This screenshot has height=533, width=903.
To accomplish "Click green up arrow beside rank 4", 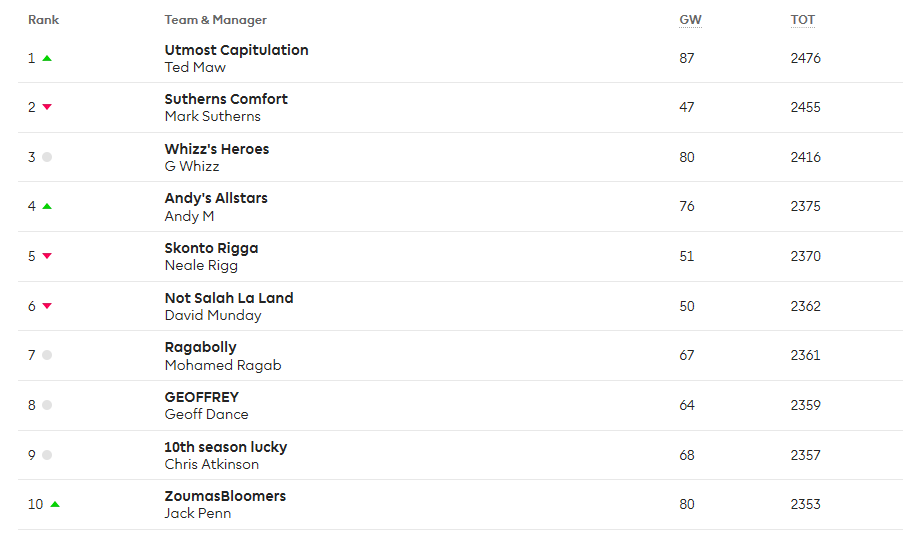I will click(47, 206).
